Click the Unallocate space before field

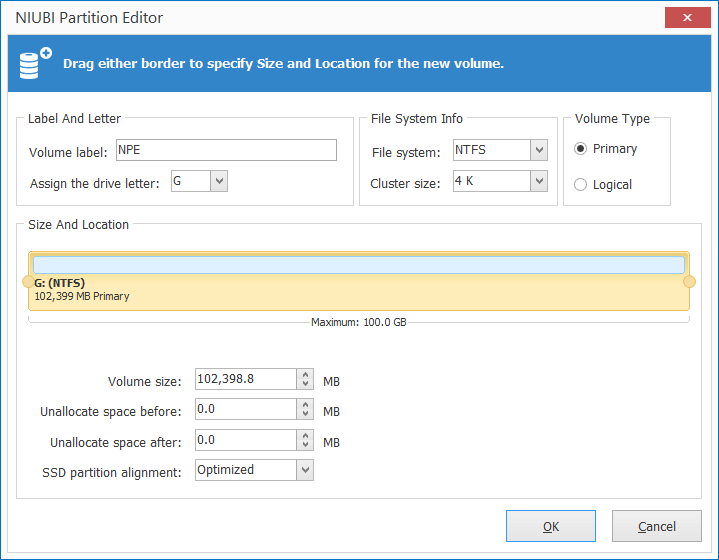(x=246, y=410)
